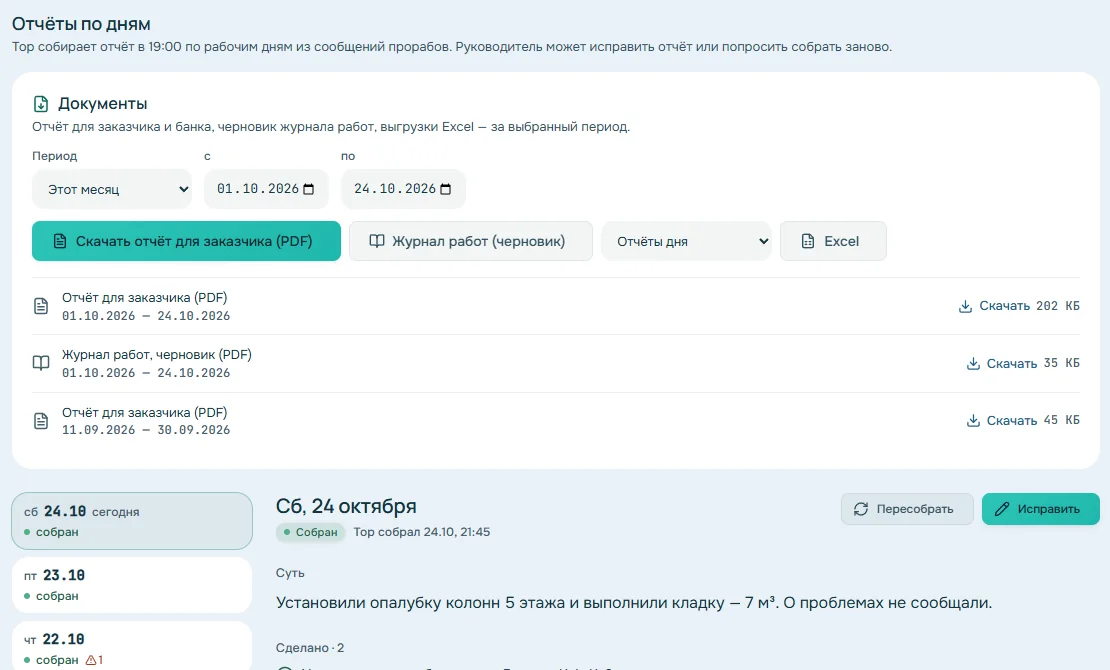Screen dimensions: 1110x670
Task: Download the 202 КБ customer report
Action: [1019, 306]
